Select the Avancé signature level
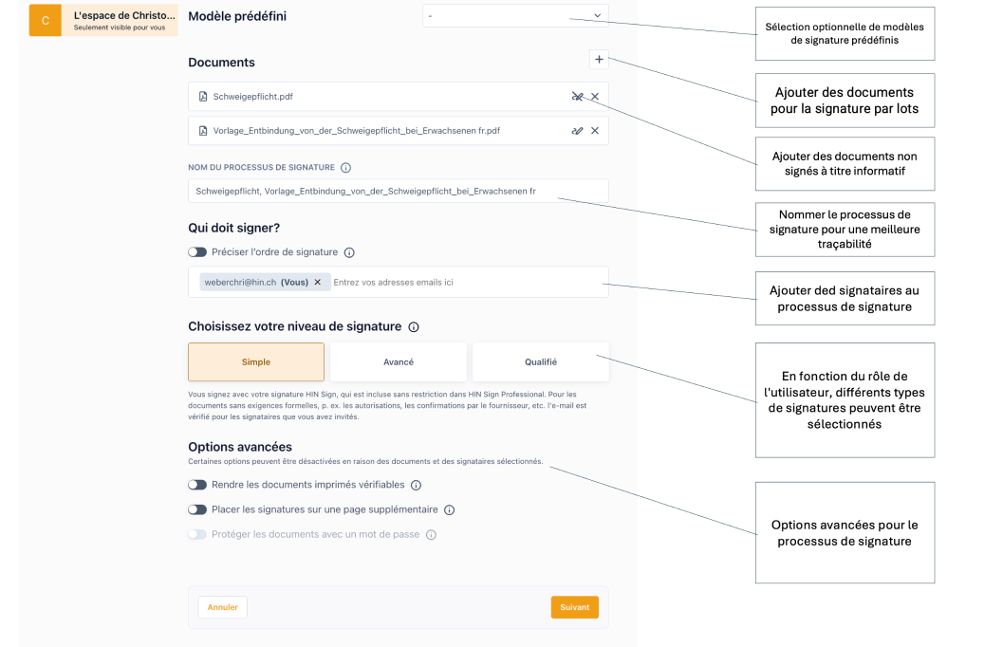Screen dimensions: 1003x647 (x=398, y=362)
